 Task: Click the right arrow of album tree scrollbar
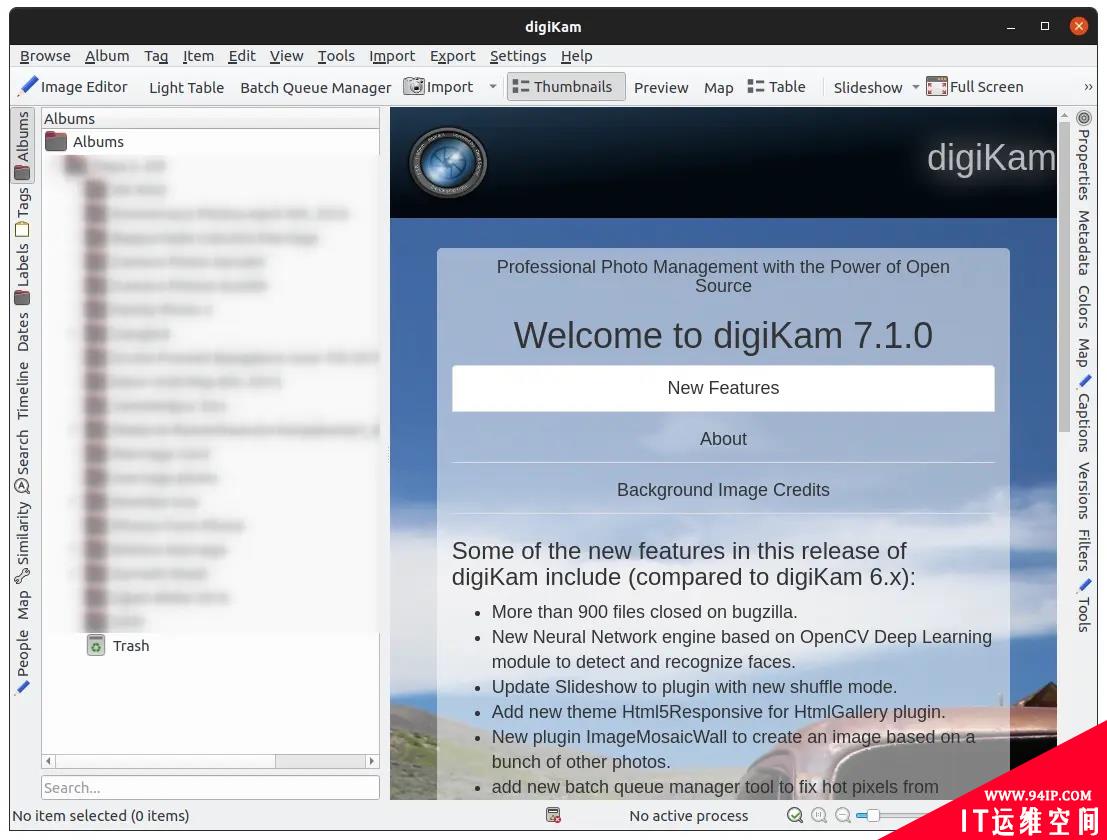tap(372, 761)
